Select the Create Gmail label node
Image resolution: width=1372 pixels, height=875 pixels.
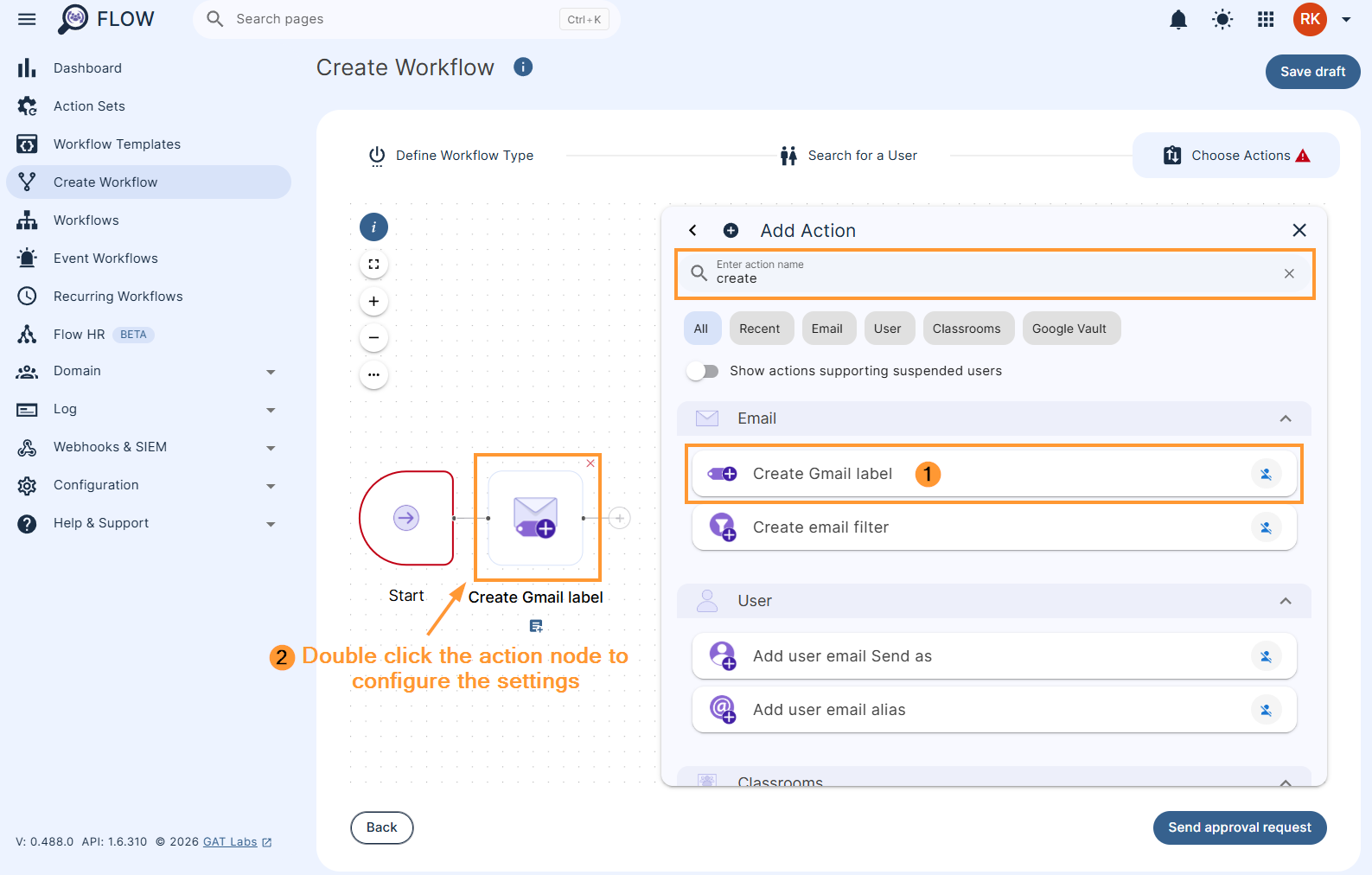tap(536, 518)
